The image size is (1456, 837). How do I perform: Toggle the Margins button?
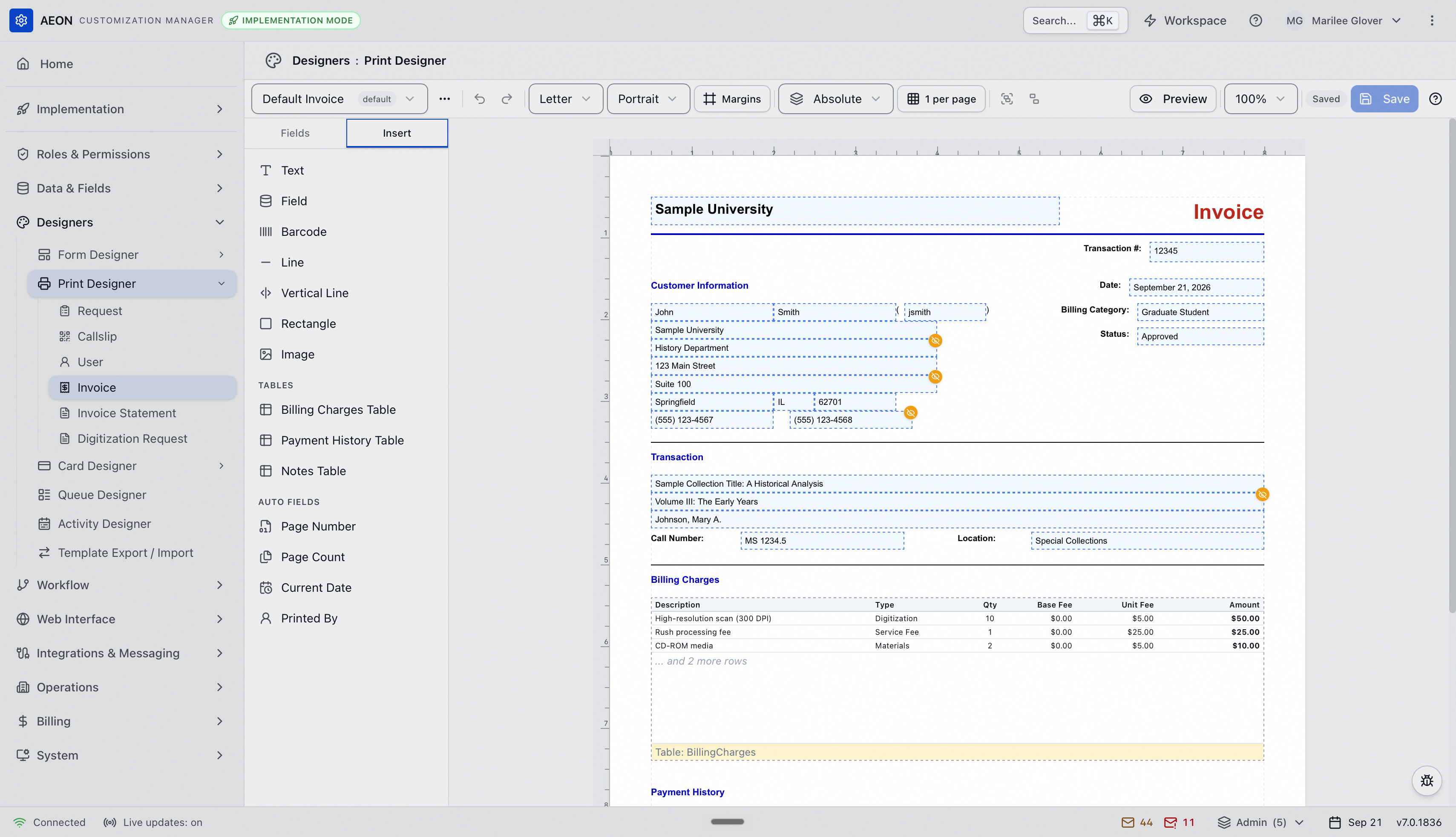pos(731,99)
